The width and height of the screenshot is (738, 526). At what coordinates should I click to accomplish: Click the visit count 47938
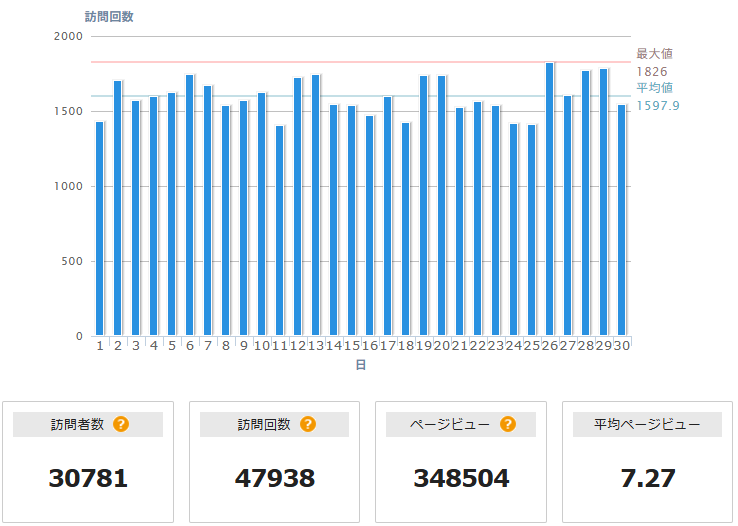275,478
